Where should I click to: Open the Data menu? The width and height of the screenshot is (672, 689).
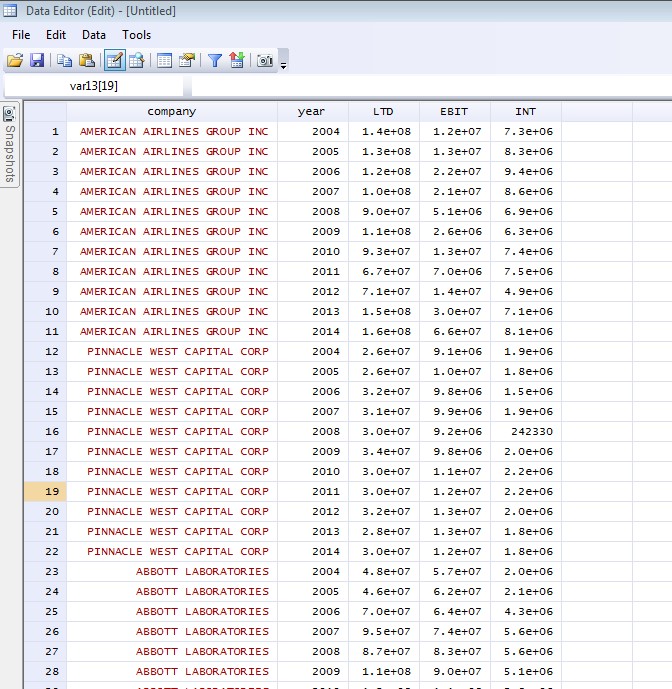click(94, 35)
